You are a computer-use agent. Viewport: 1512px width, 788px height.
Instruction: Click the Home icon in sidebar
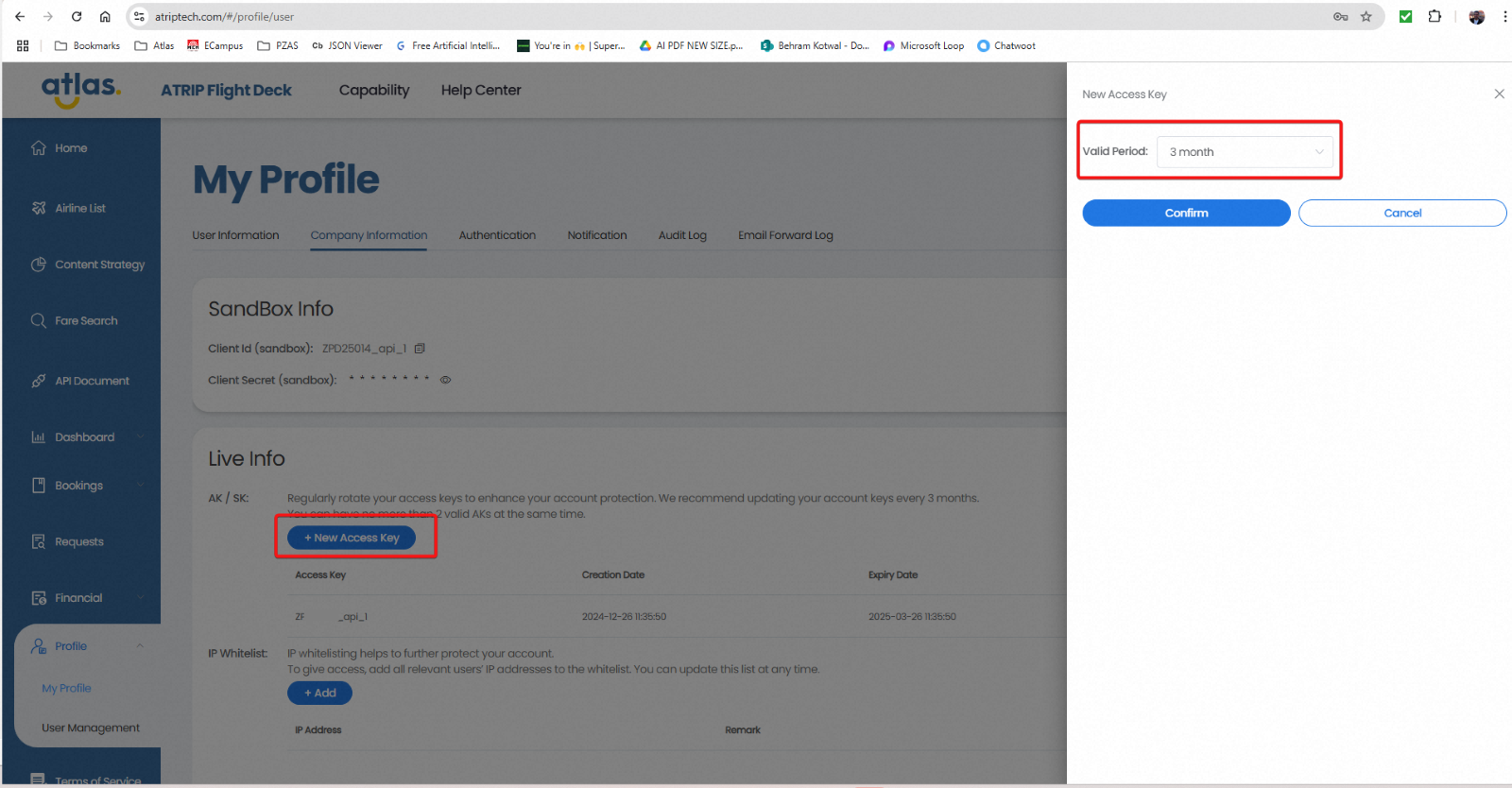[39, 148]
